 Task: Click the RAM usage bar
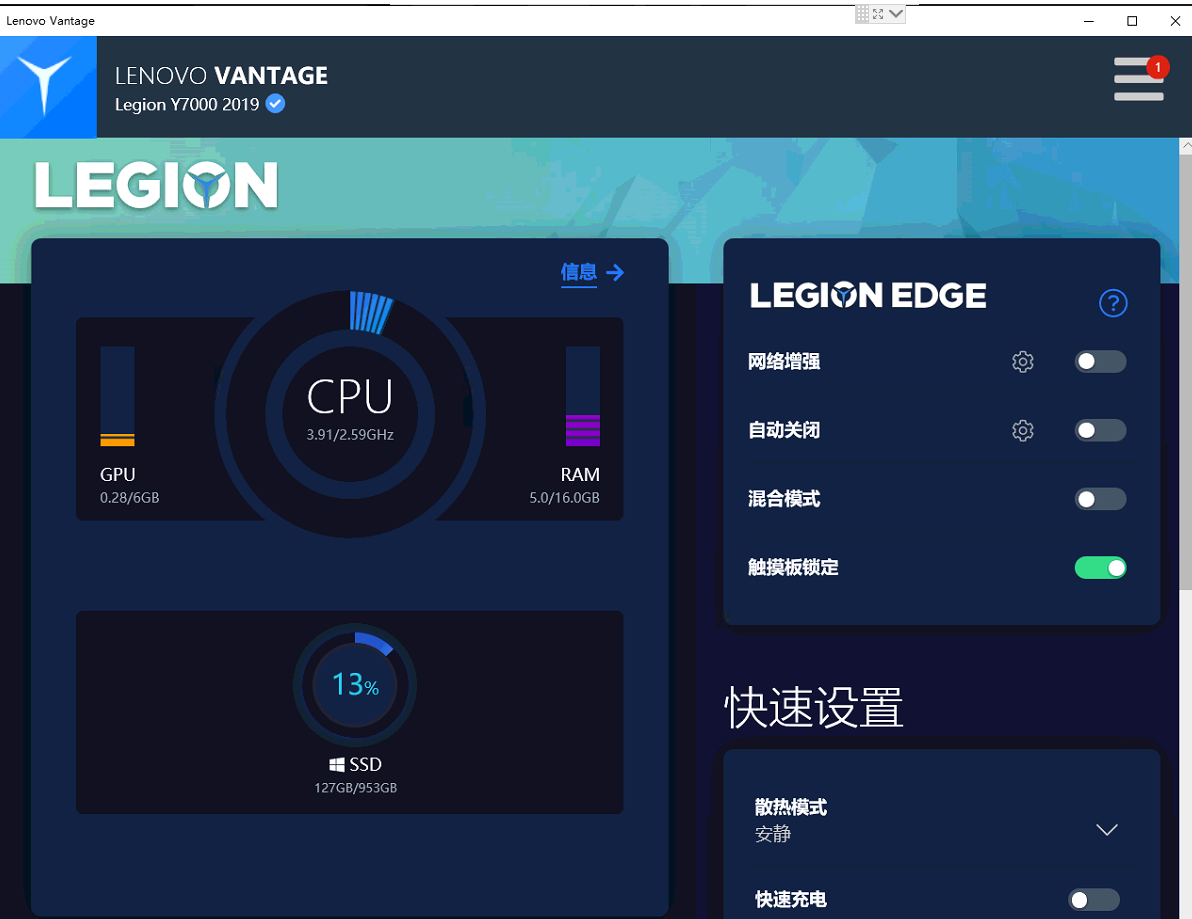tap(582, 396)
